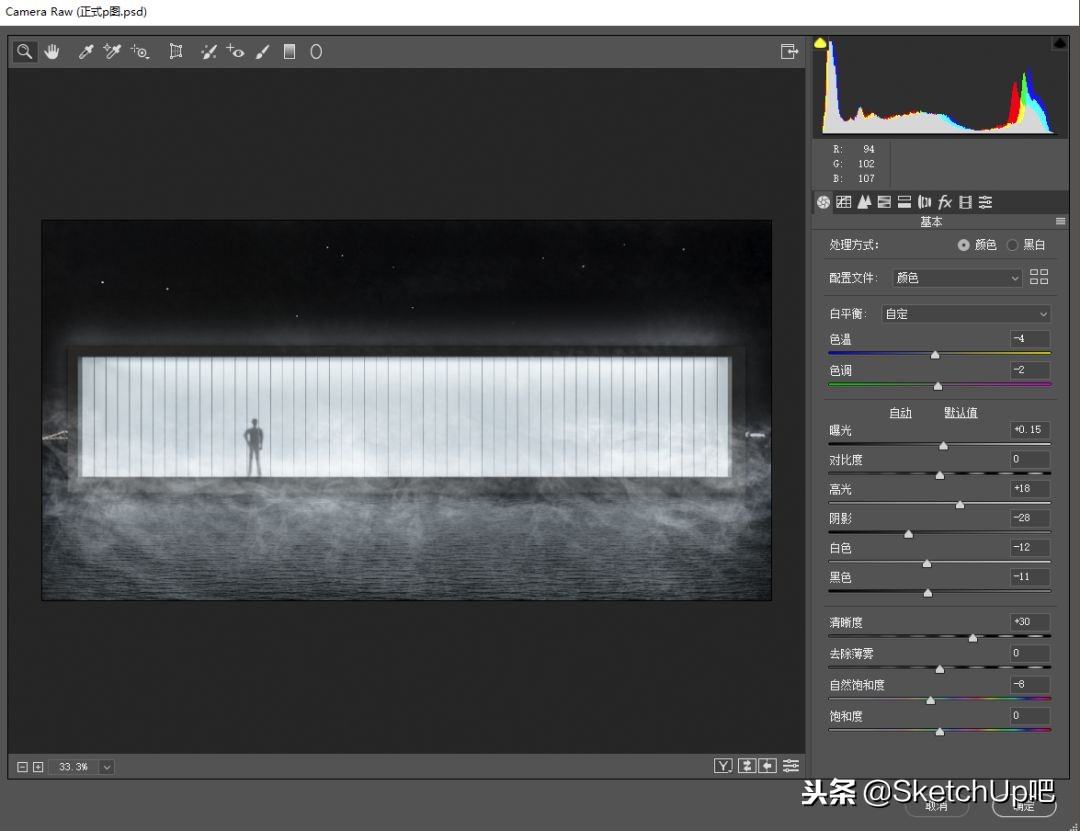Open the Camera Calibration panel

click(964, 201)
